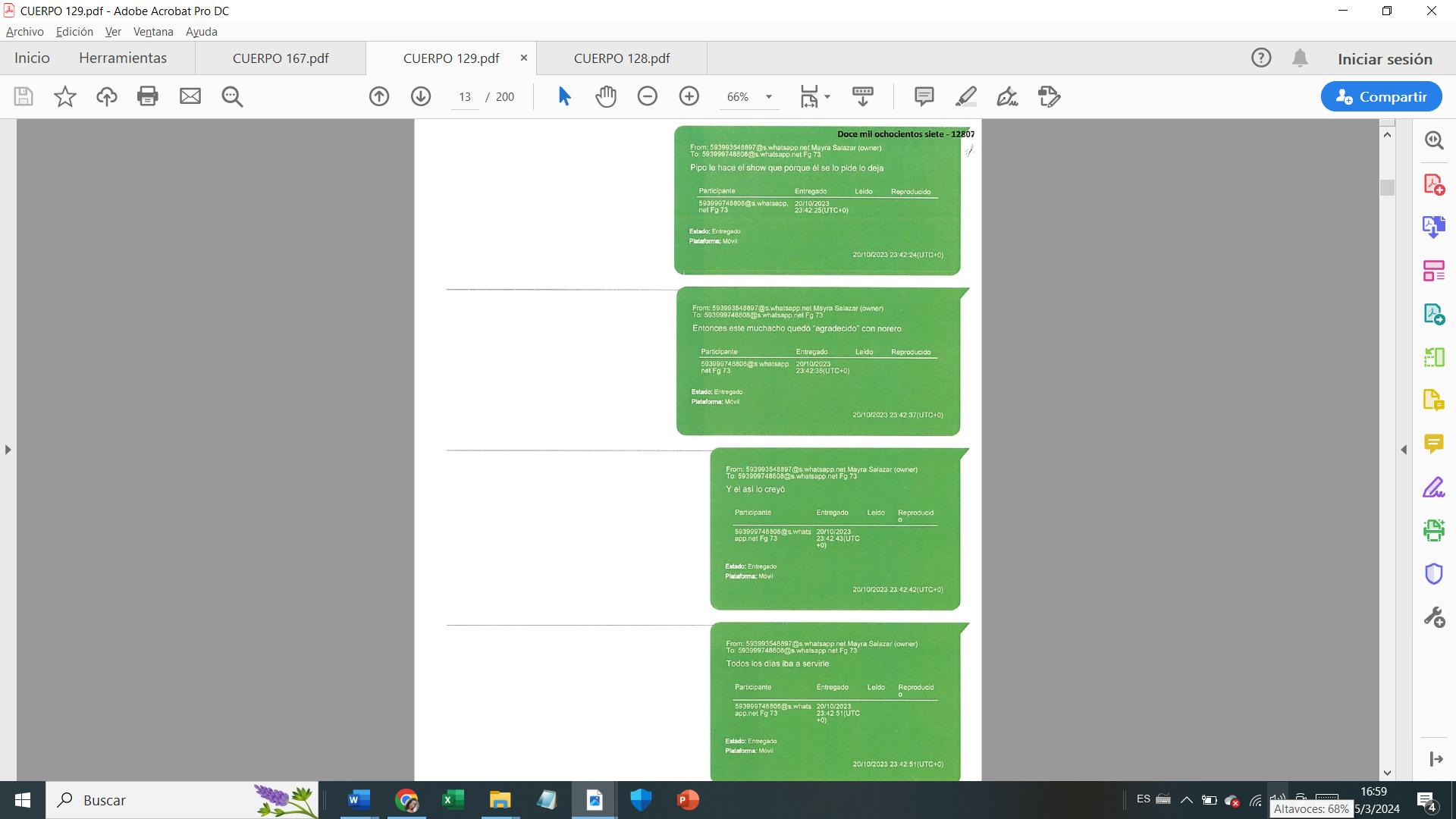
Task: Open the help question mark
Action: [1261, 58]
